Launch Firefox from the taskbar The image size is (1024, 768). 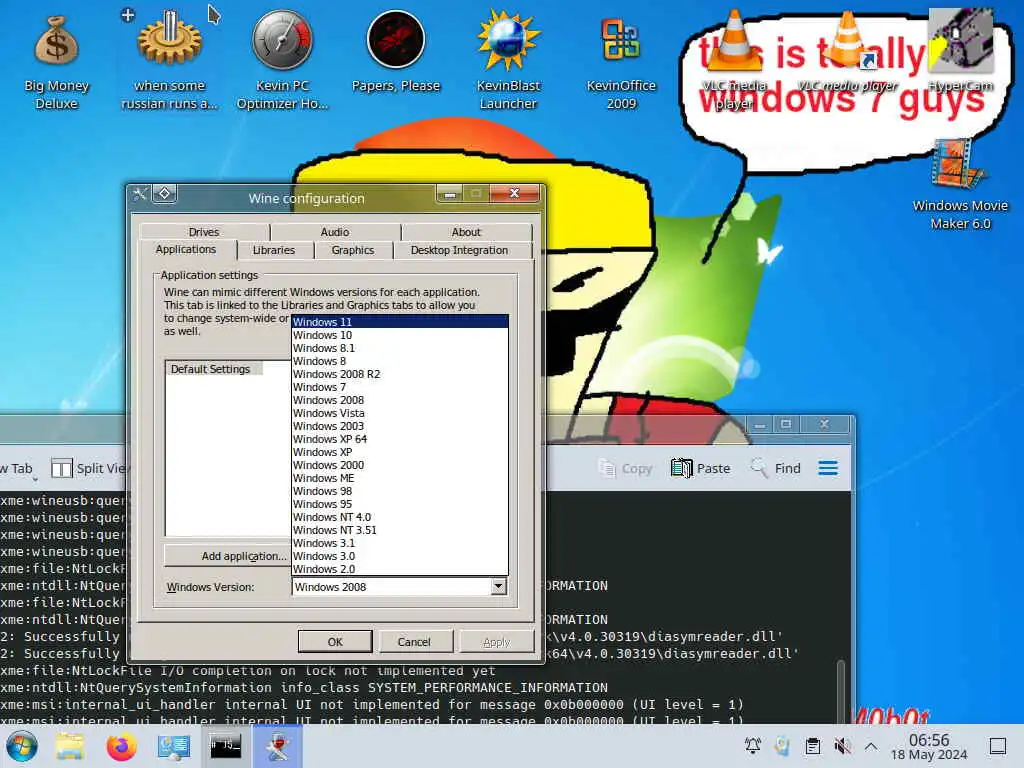click(x=121, y=746)
